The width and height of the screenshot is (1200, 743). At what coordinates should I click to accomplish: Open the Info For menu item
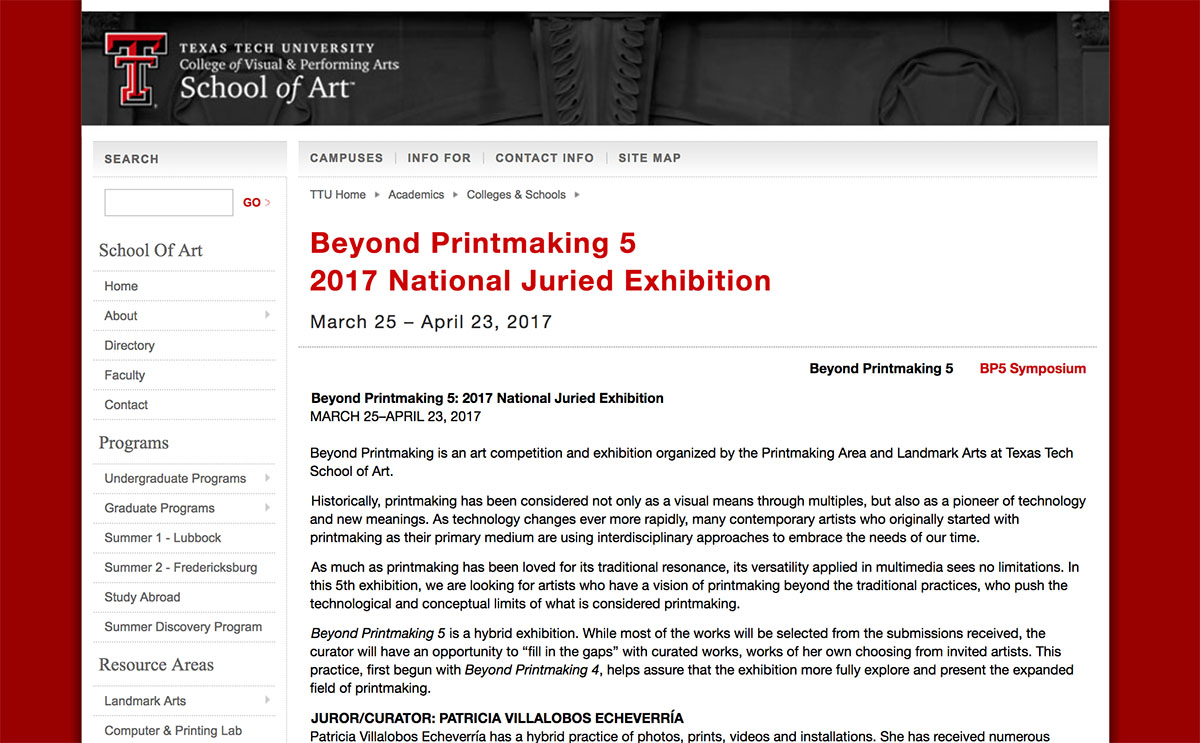(x=439, y=158)
